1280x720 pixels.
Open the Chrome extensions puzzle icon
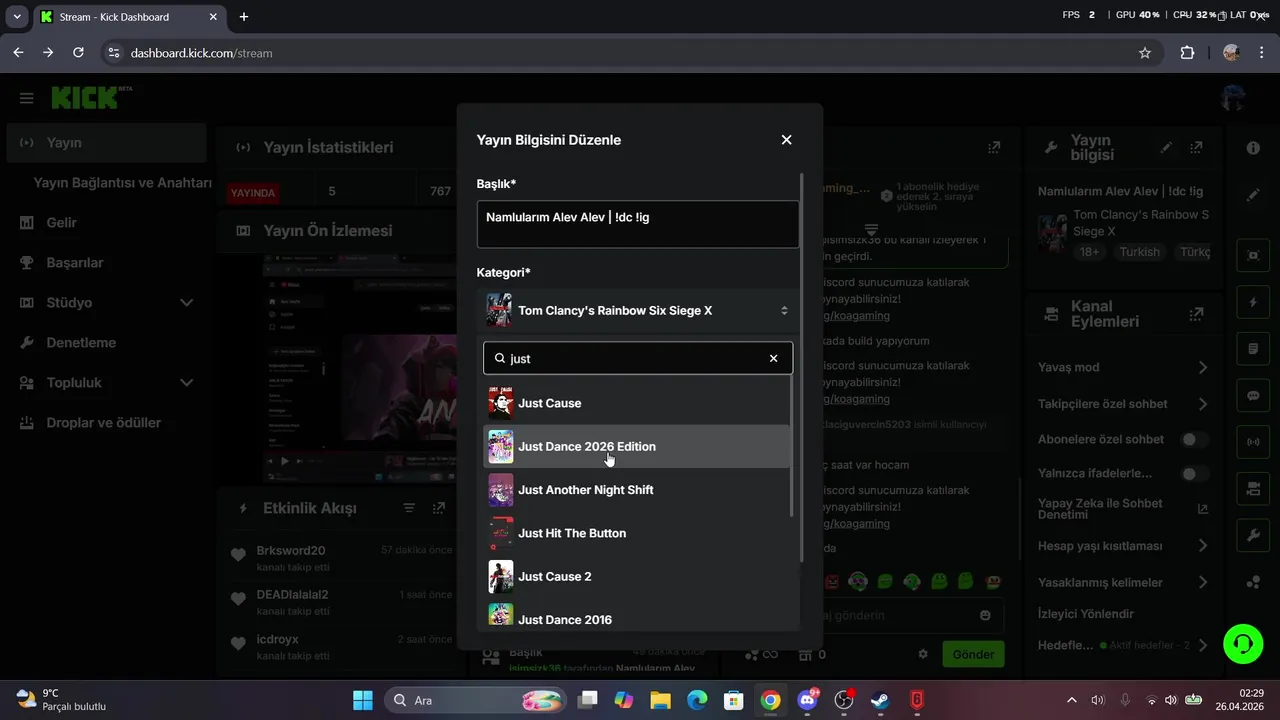tap(1188, 53)
